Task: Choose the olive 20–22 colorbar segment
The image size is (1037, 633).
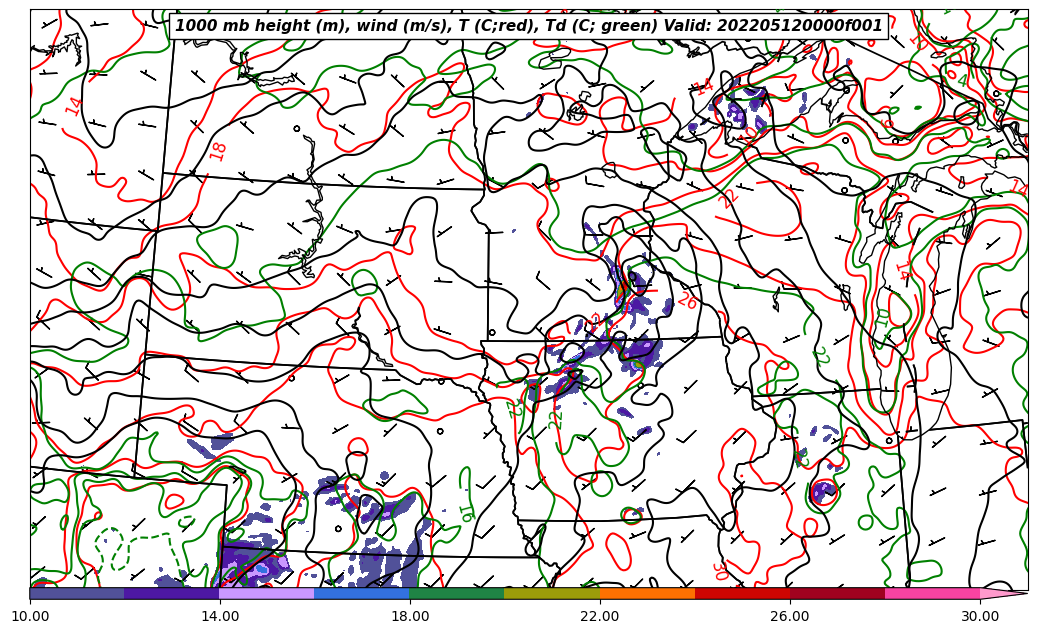Action: coord(552,593)
